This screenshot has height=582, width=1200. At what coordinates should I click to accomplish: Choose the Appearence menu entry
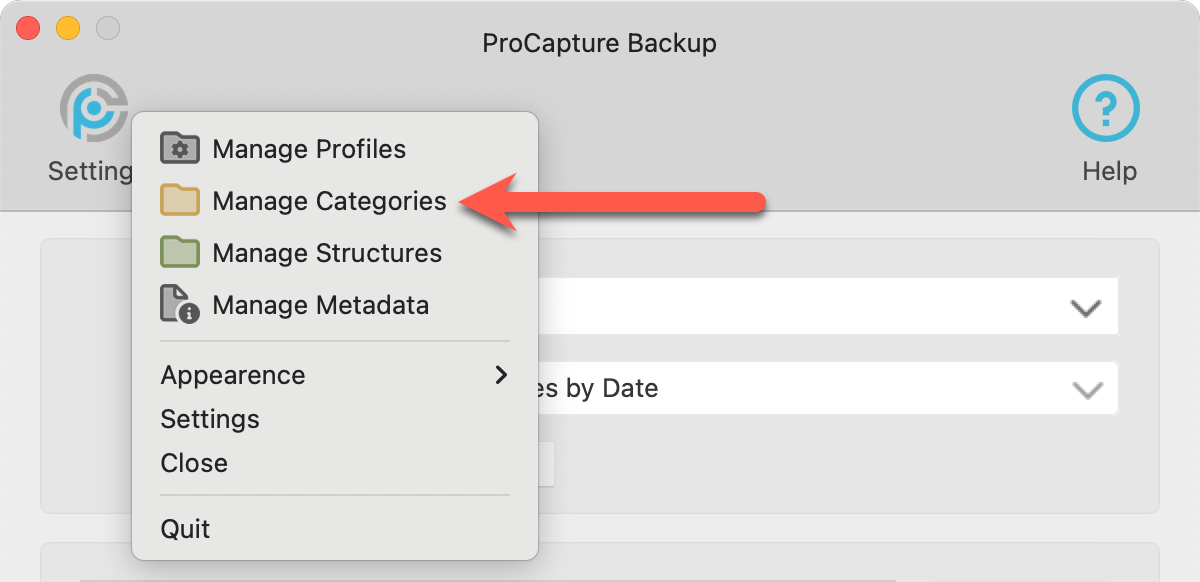click(233, 375)
